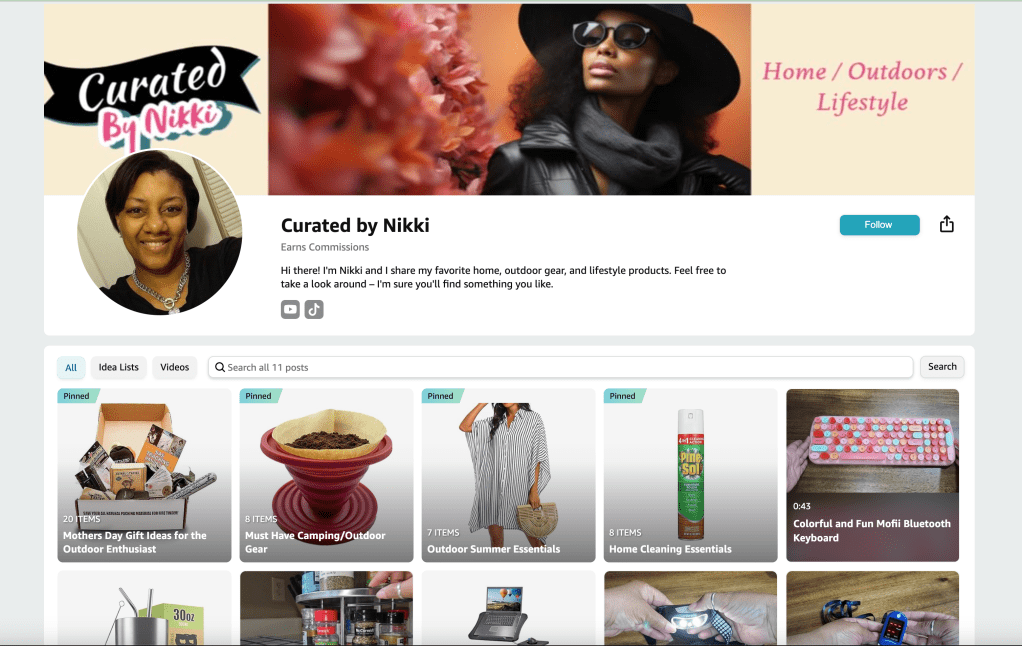Focus the Search all 11 posts field

tap(561, 367)
